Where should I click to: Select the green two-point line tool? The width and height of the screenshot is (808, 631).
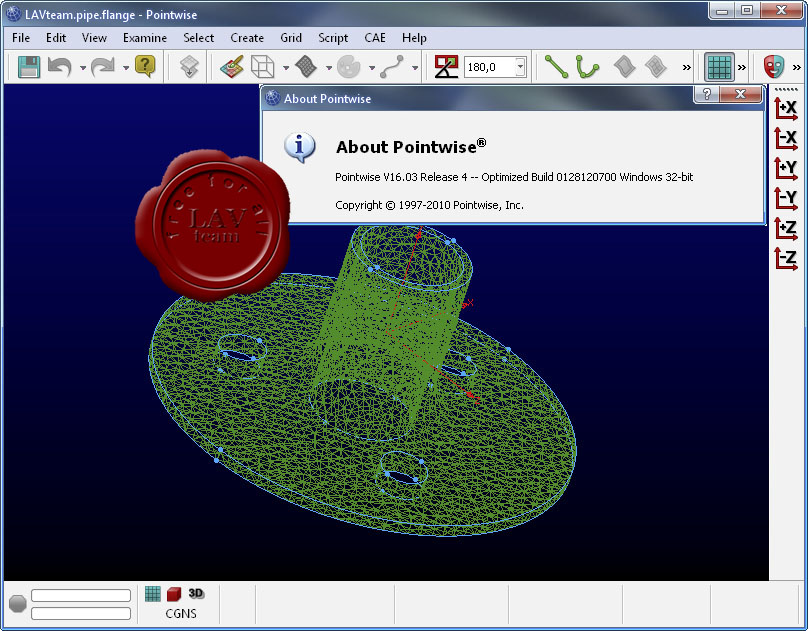coord(557,67)
